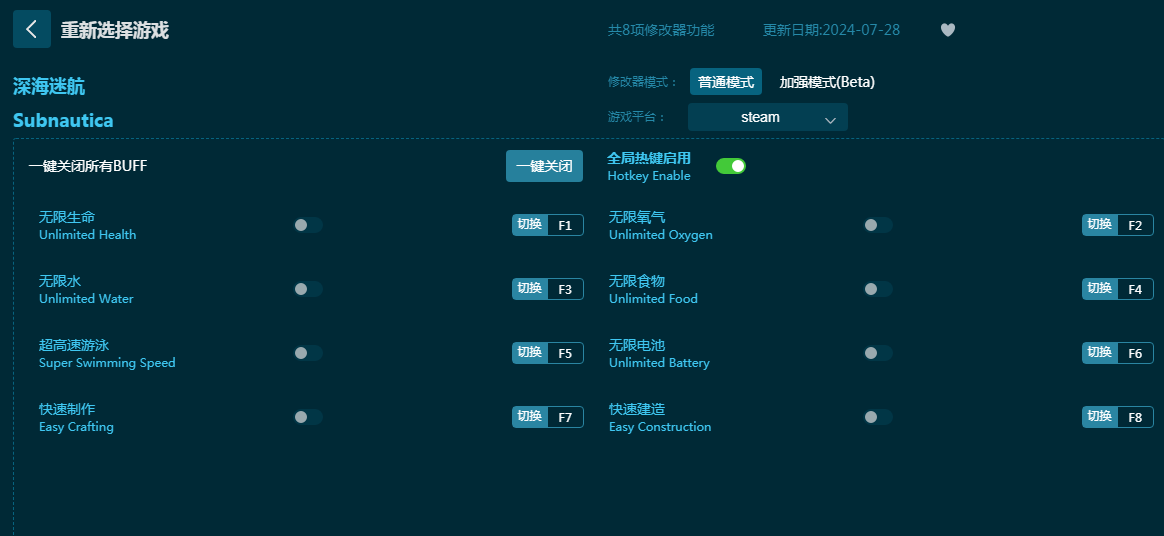Click 一键关闭所有BUFF label

pyautogui.click(x=88, y=166)
